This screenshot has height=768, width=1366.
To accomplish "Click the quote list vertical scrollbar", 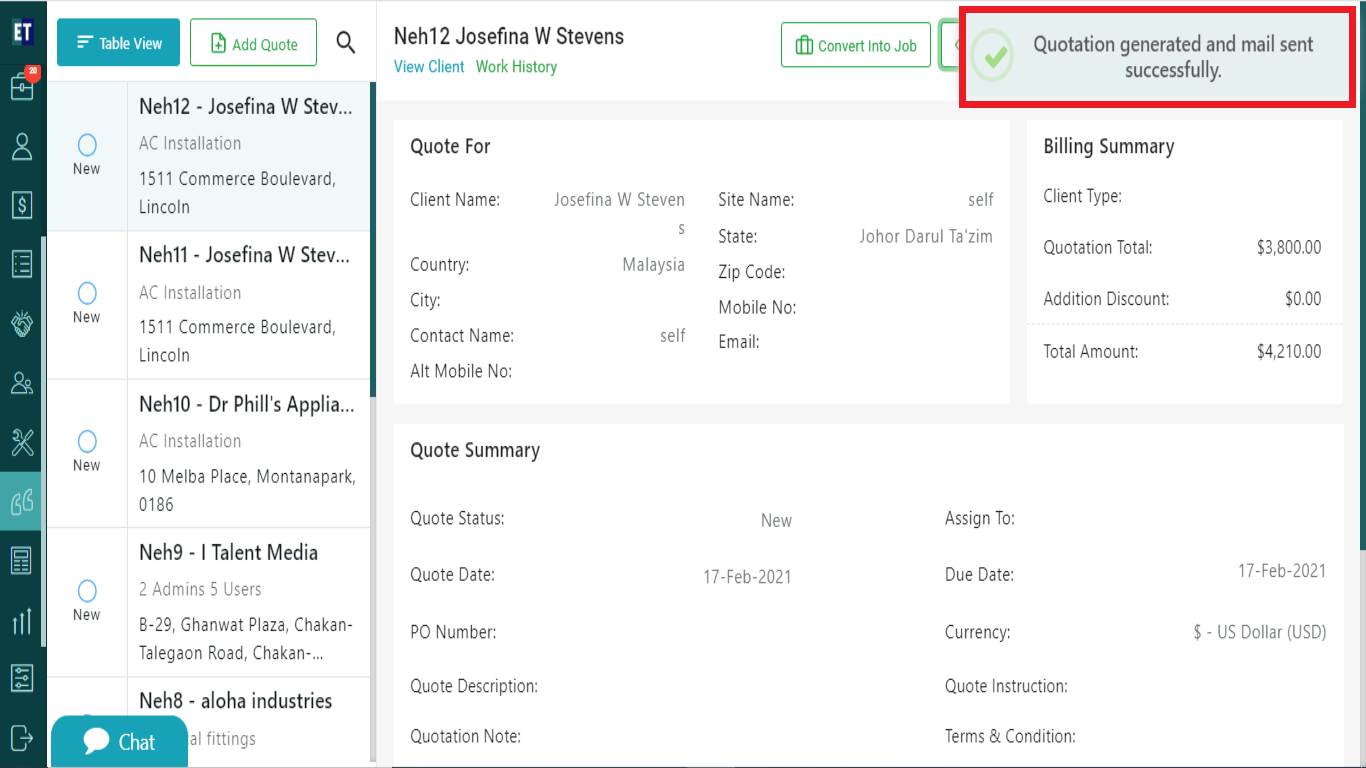I will point(373,240).
